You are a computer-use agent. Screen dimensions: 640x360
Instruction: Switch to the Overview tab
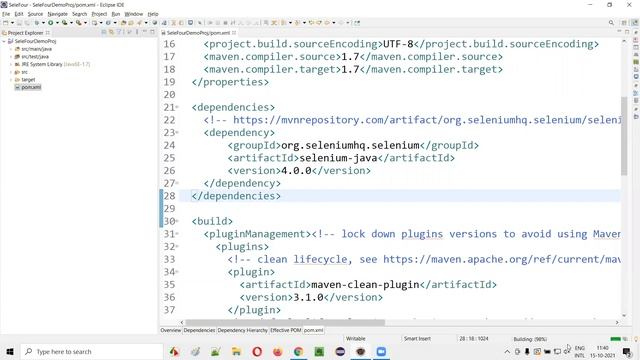tap(171, 330)
